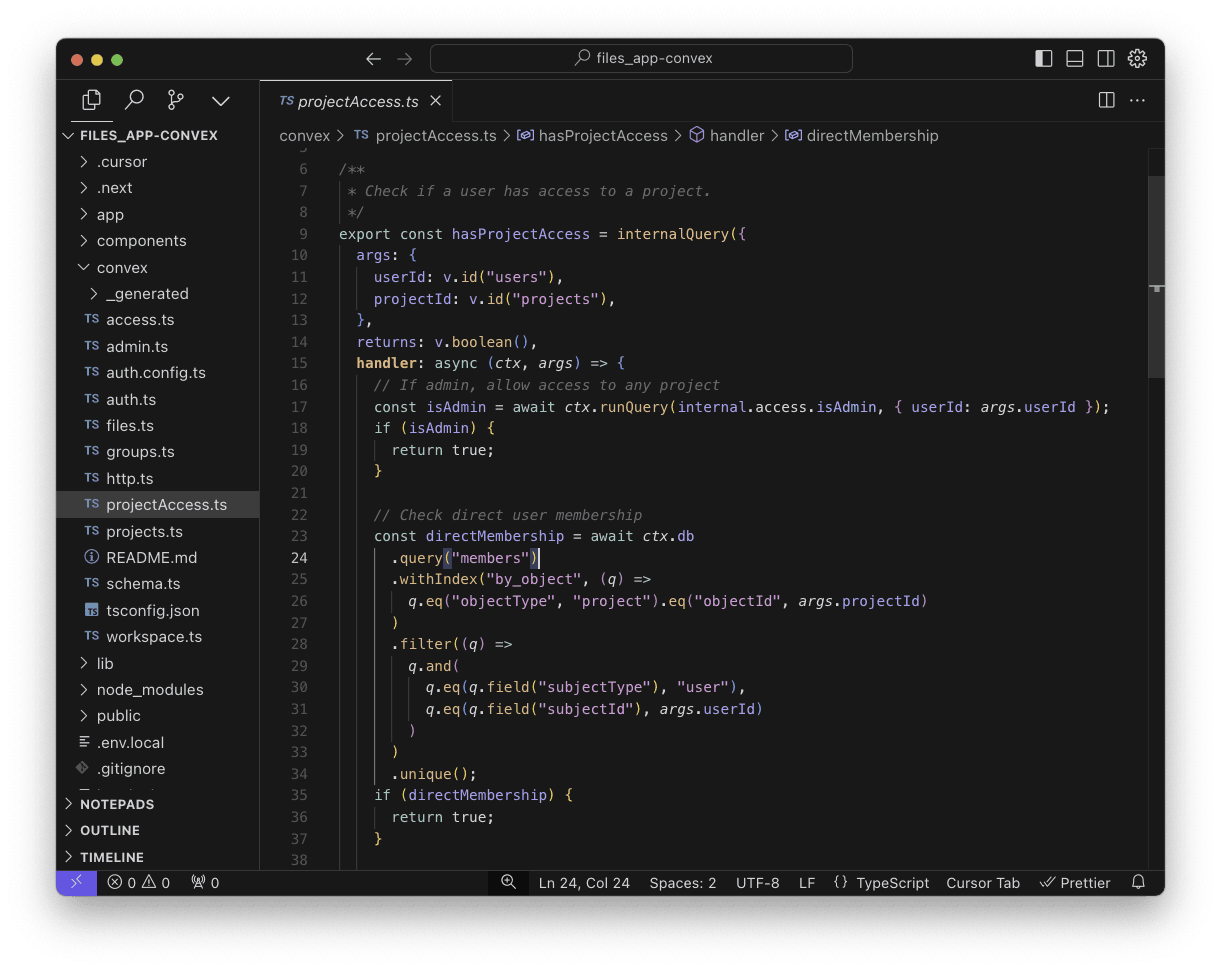Expand the OUTLINE section
Screen dimensions: 1221x970
tap(109, 831)
